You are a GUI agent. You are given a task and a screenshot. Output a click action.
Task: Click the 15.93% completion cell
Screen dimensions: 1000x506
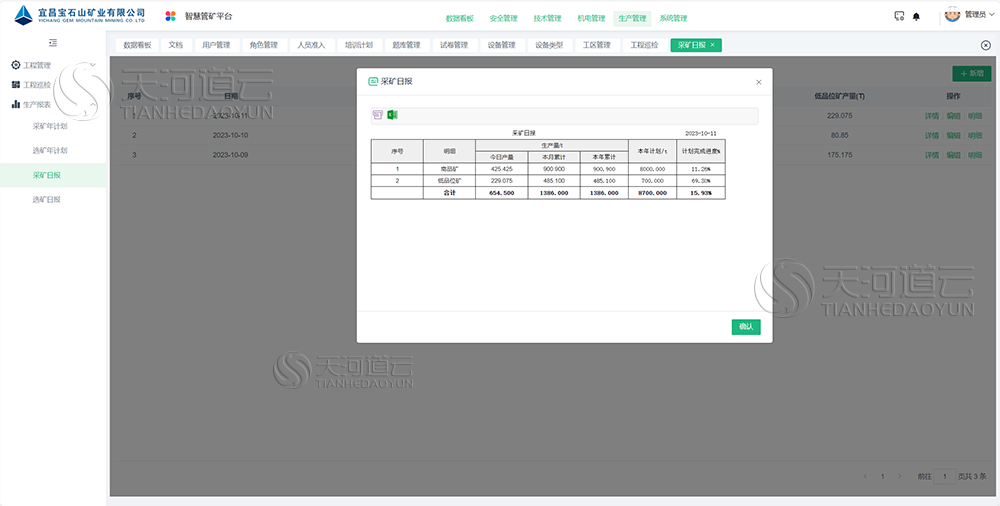coord(701,193)
